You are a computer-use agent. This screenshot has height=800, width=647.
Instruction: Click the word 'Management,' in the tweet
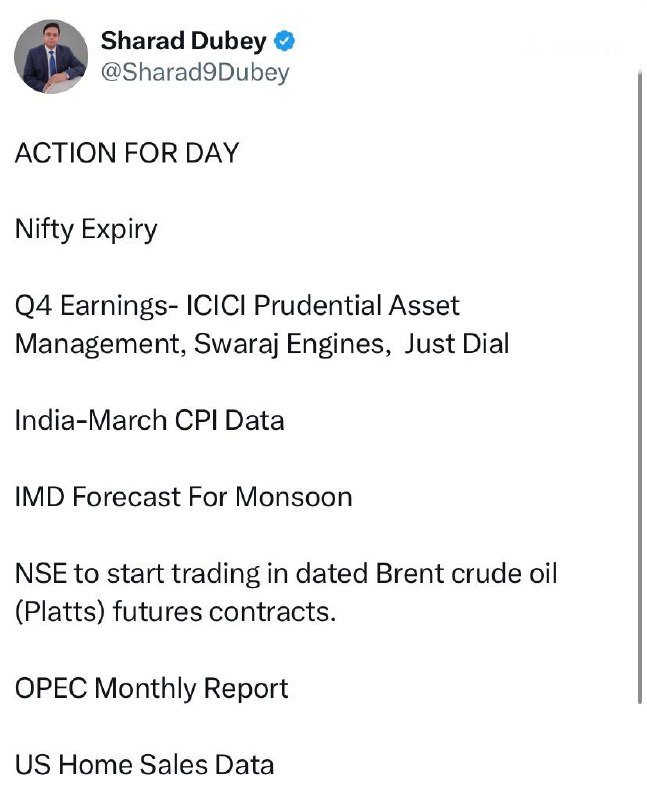click(x=98, y=343)
